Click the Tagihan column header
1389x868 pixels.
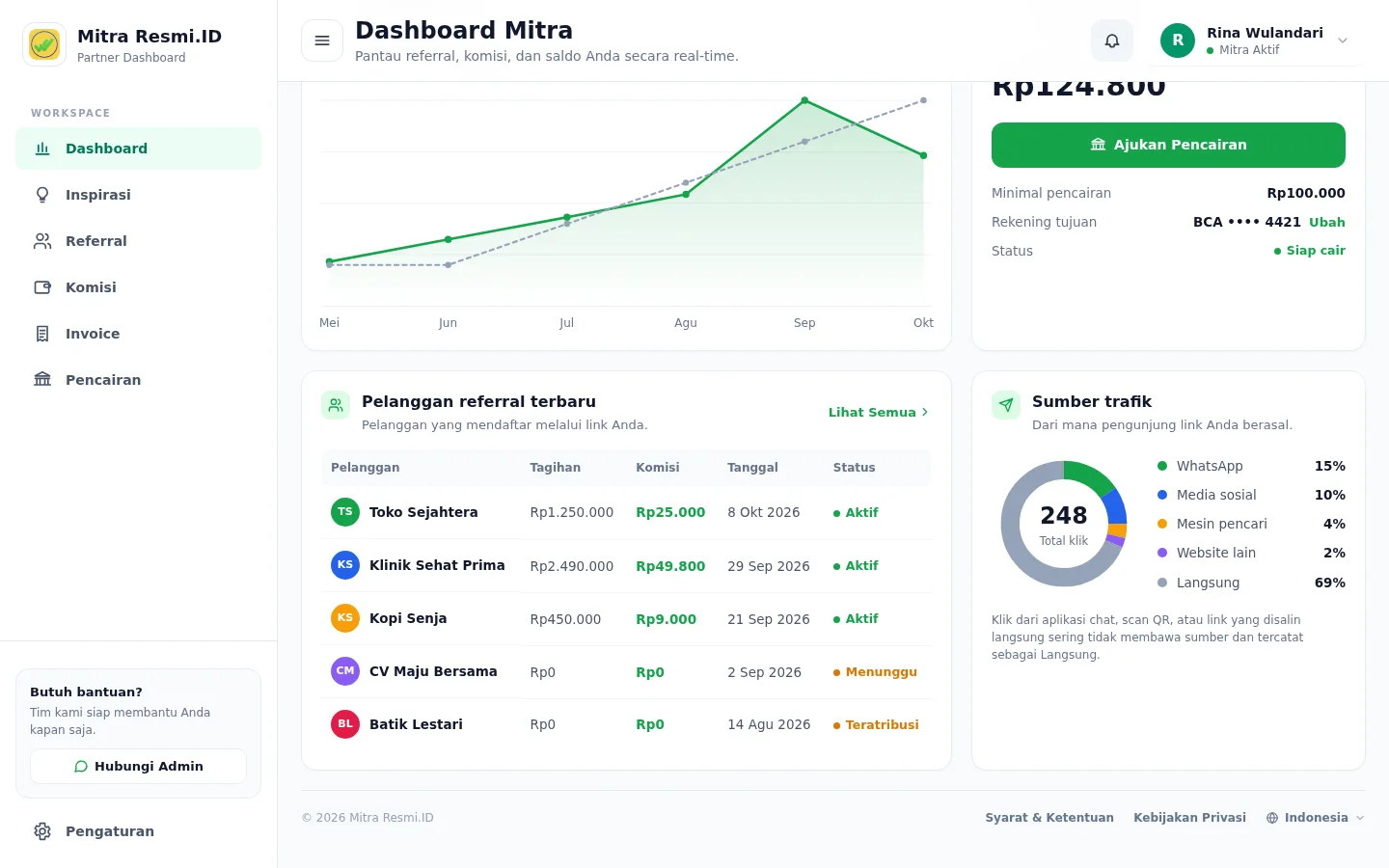[x=556, y=468]
